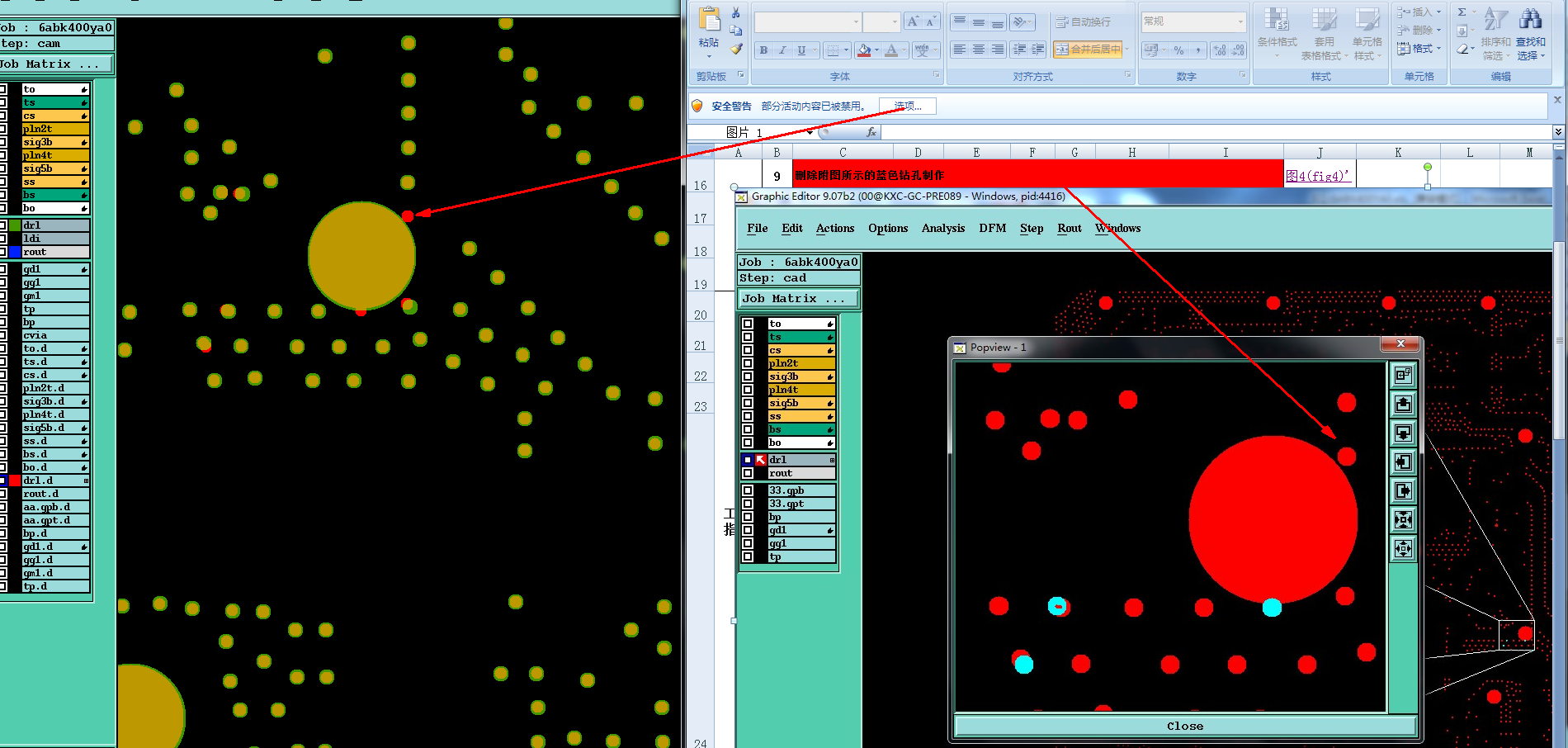Click the Options (选项...) security warning button
1568x748 pixels.
[907, 106]
